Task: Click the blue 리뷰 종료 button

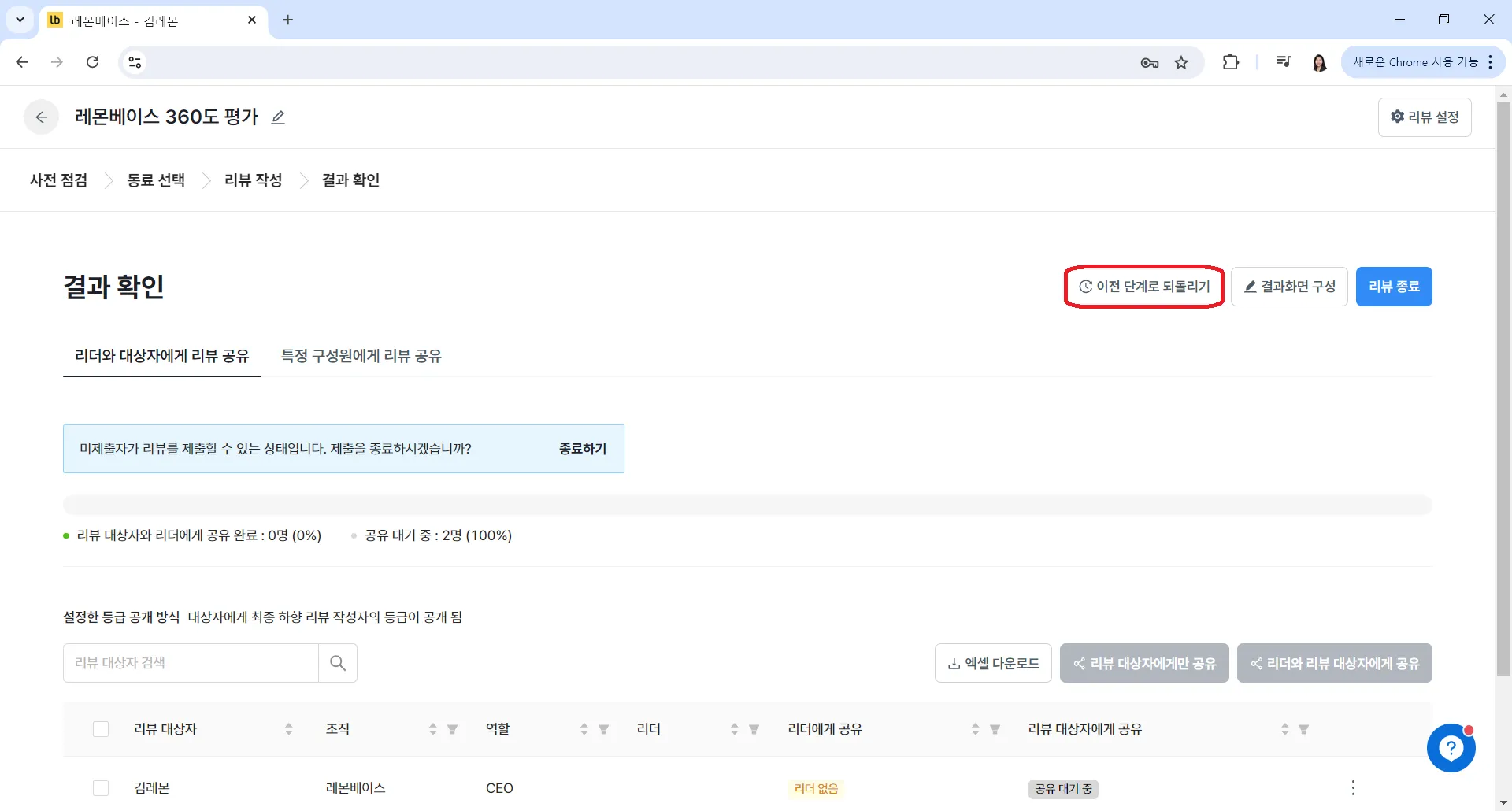Action: pos(1394,287)
